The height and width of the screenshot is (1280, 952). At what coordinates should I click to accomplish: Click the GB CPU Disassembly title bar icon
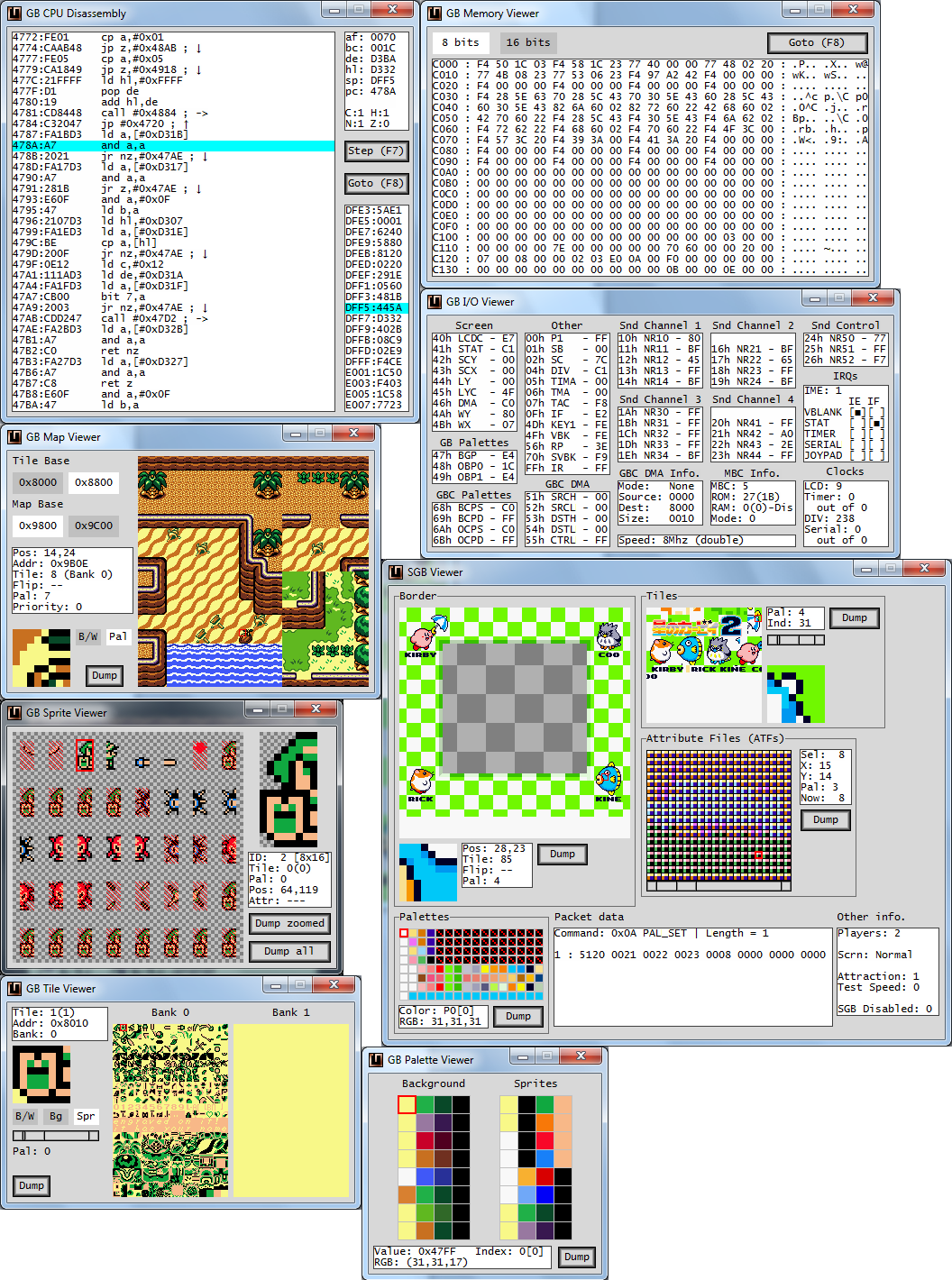pos(14,14)
